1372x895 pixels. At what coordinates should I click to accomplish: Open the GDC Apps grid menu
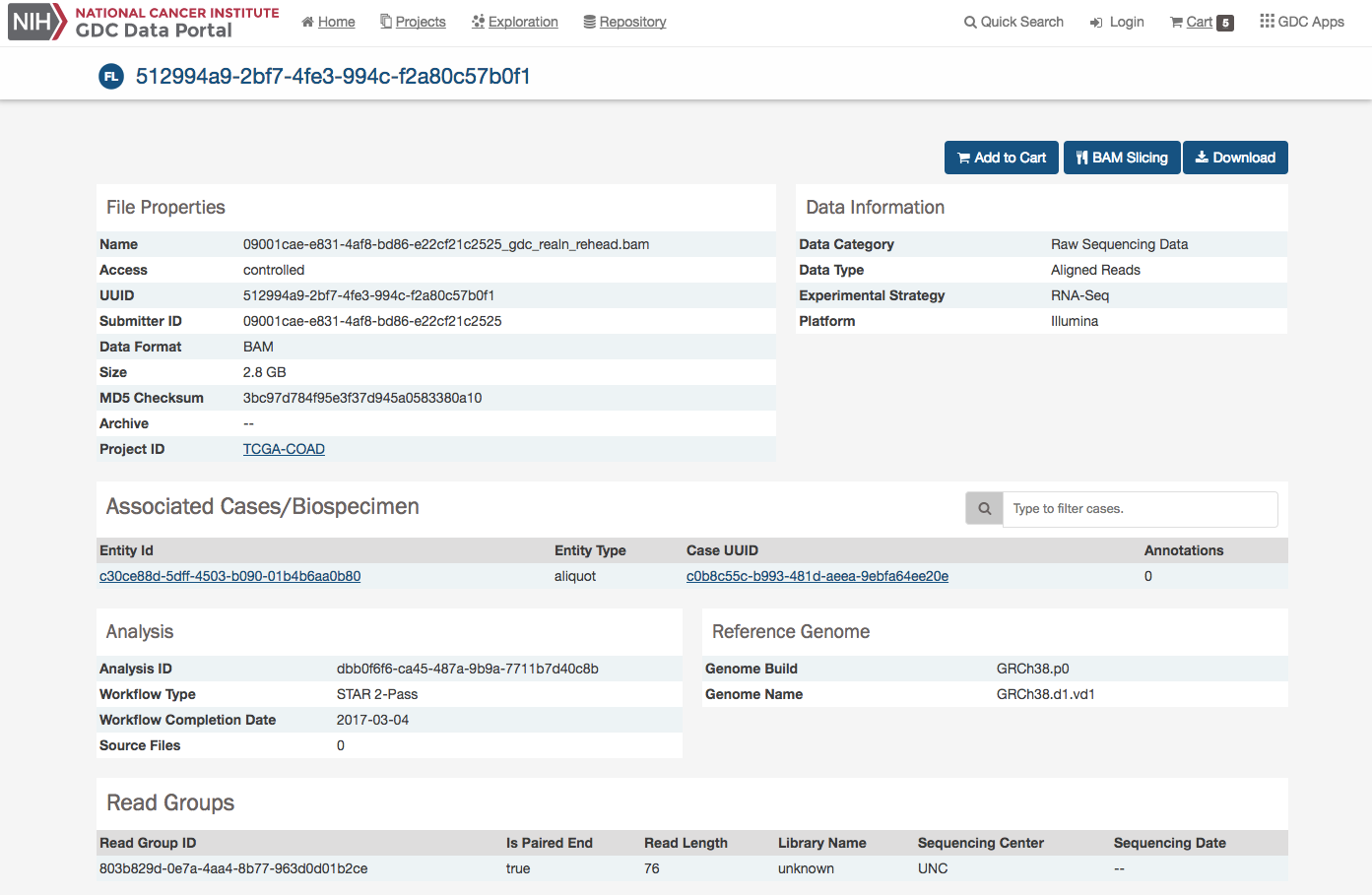click(x=1301, y=22)
